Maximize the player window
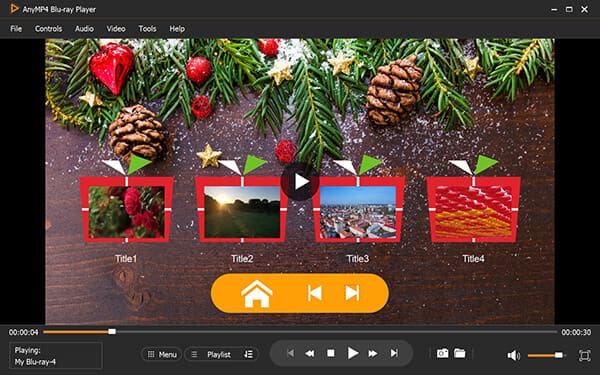The height and width of the screenshot is (375, 600). tap(569, 9)
